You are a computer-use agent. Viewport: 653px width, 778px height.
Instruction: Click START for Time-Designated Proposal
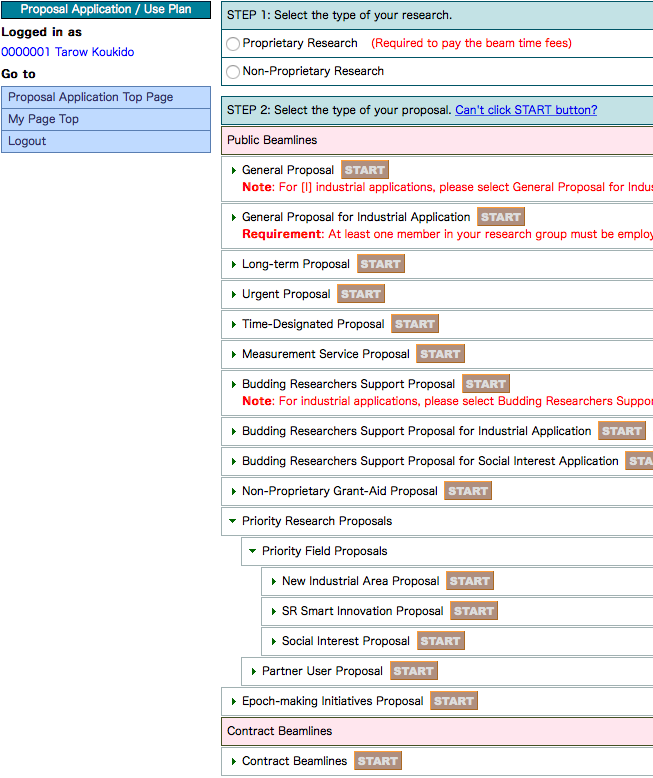414,324
